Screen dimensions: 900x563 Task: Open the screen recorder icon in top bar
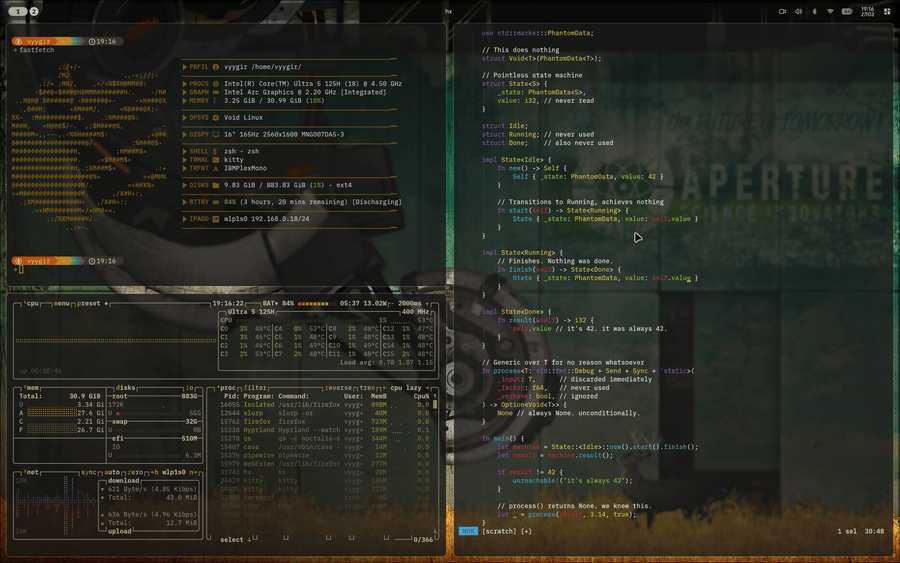782,11
